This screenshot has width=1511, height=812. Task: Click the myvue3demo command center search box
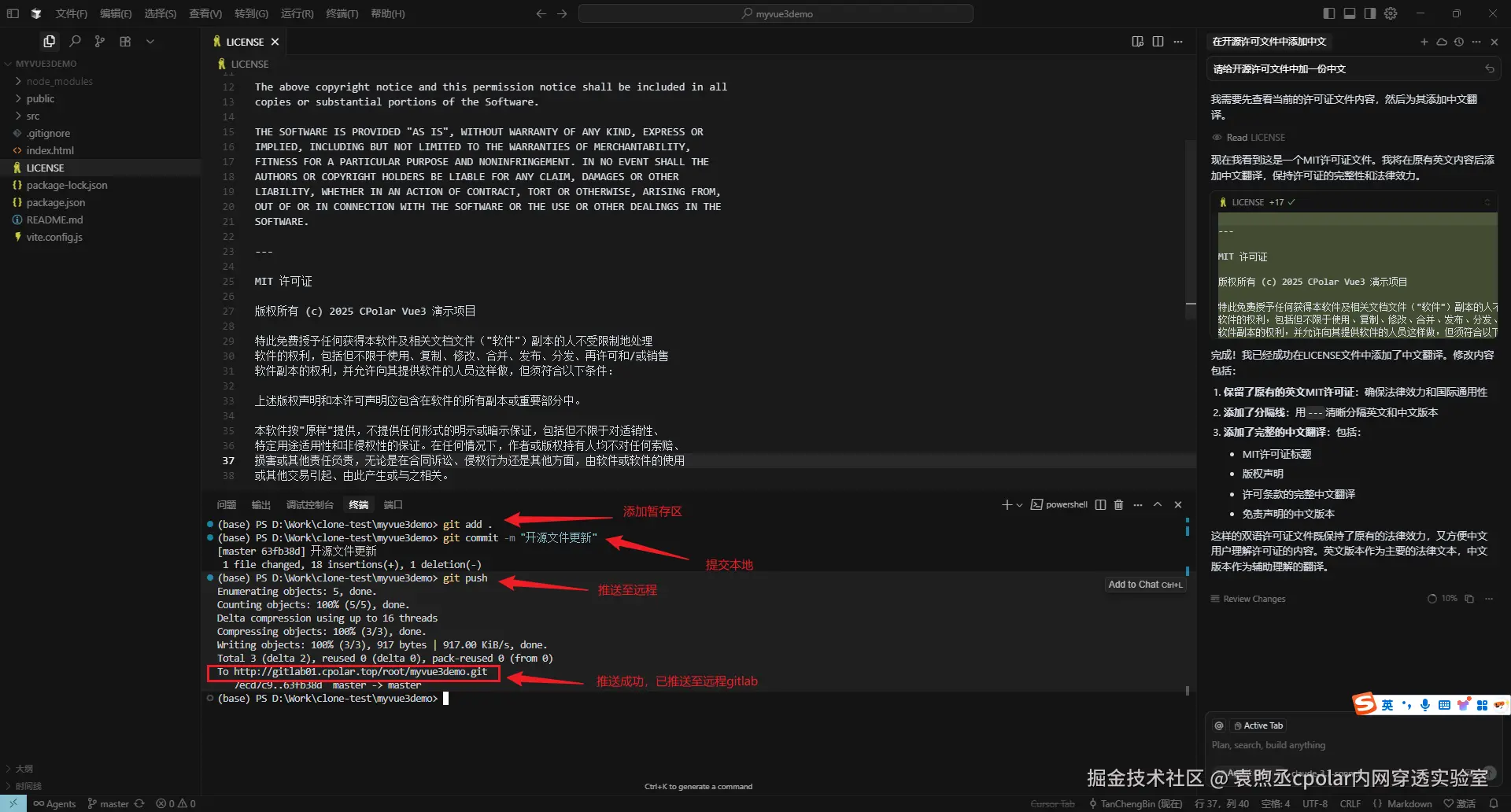point(776,13)
